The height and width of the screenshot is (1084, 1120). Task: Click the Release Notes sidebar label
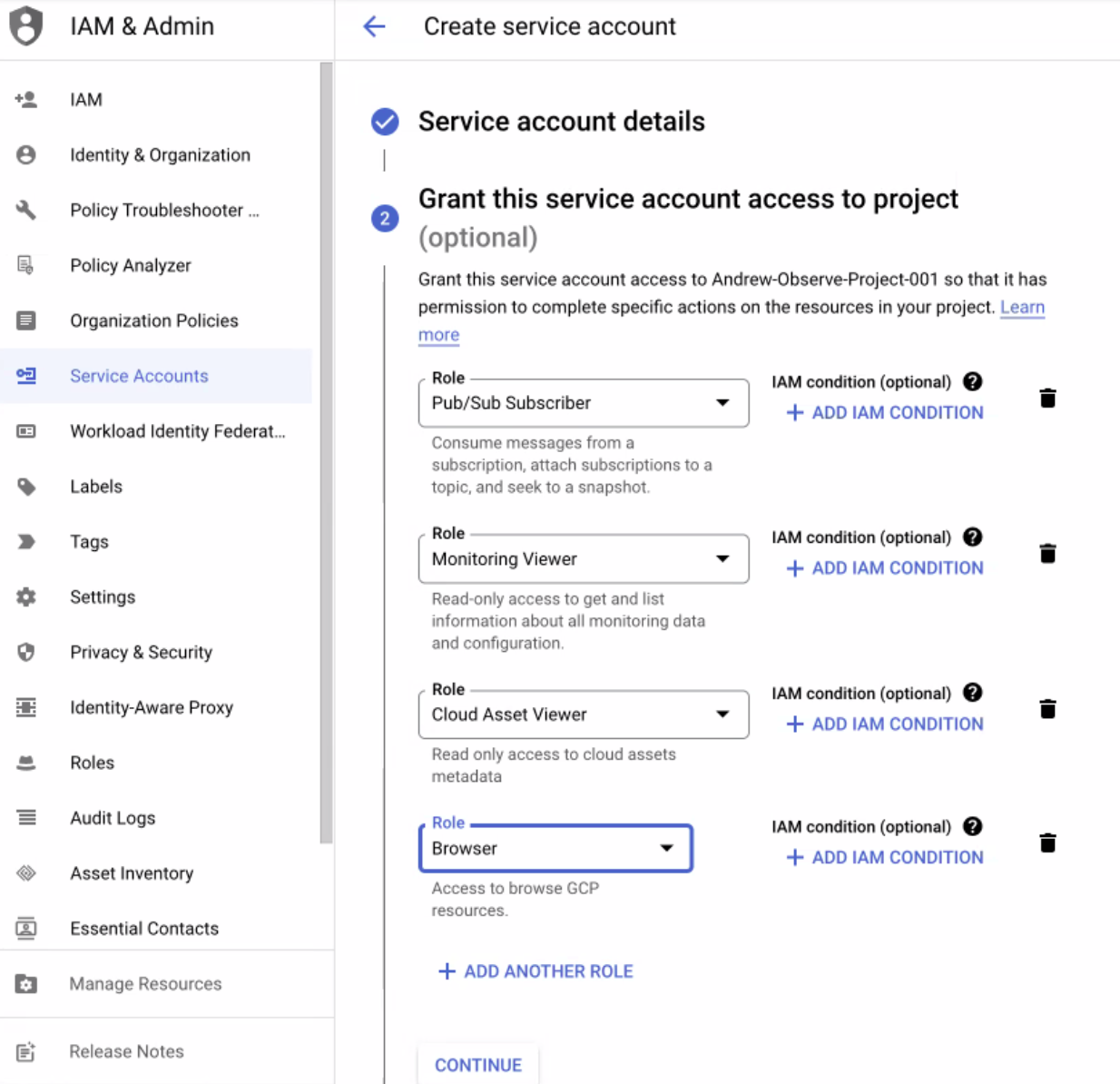coord(126,1051)
